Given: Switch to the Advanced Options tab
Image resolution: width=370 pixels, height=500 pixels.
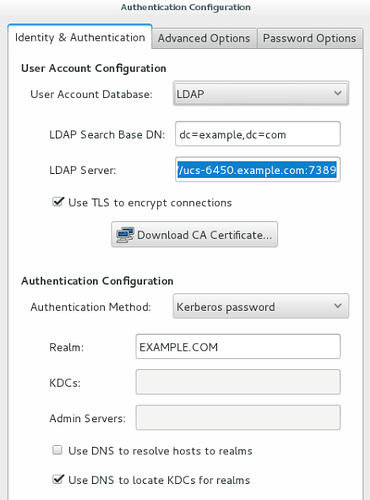Looking at the screenshot, I should tap(204, 38).
